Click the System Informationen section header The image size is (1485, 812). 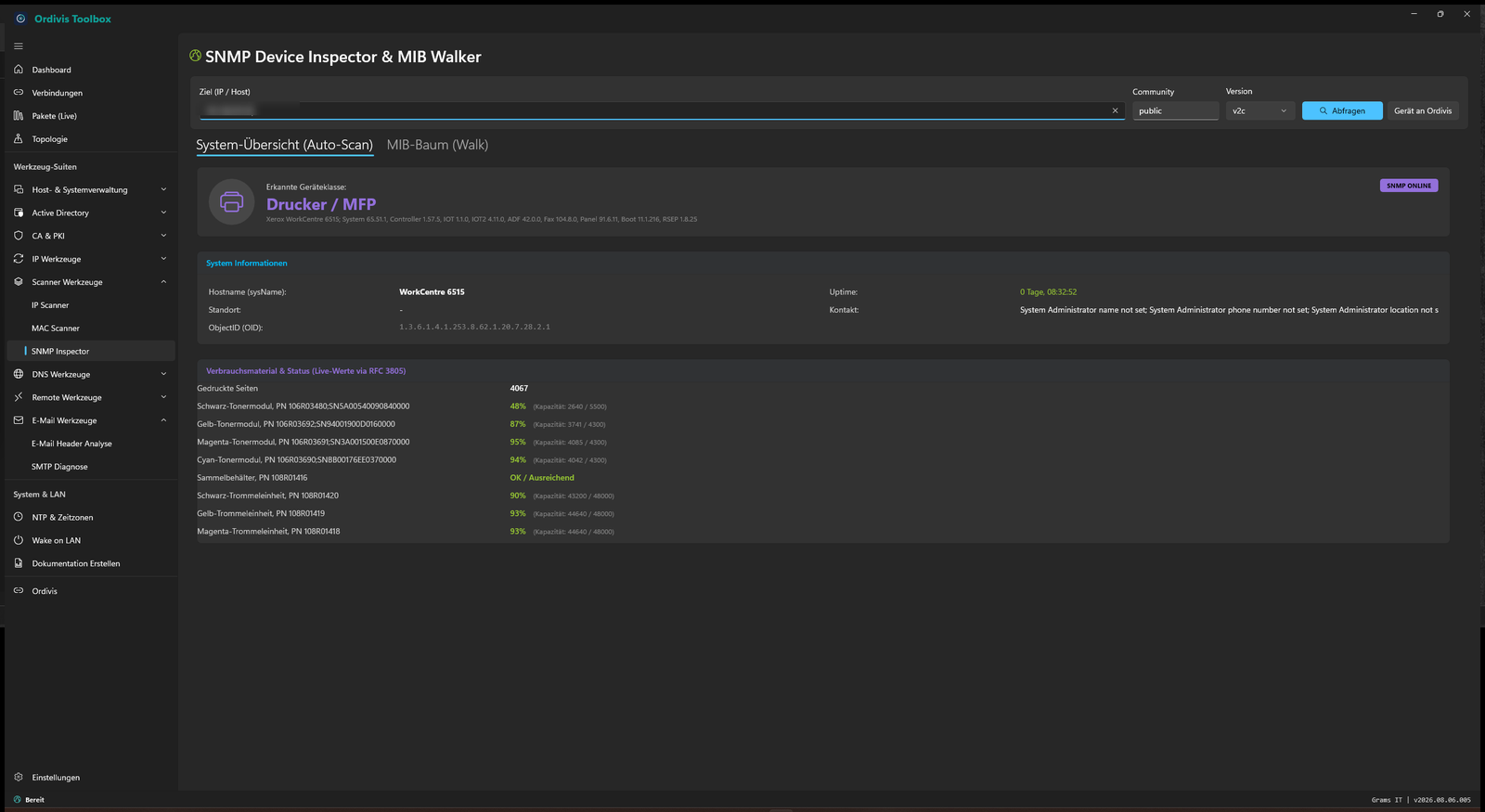247,264
